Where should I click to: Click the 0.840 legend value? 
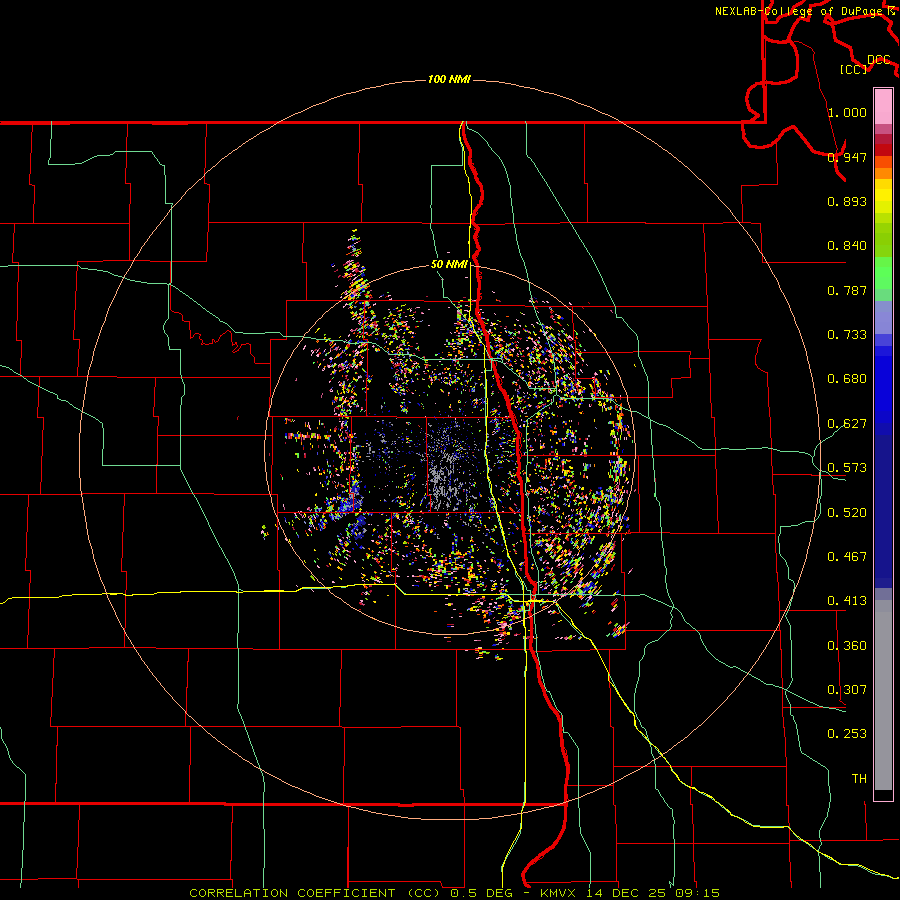[847, 246]
